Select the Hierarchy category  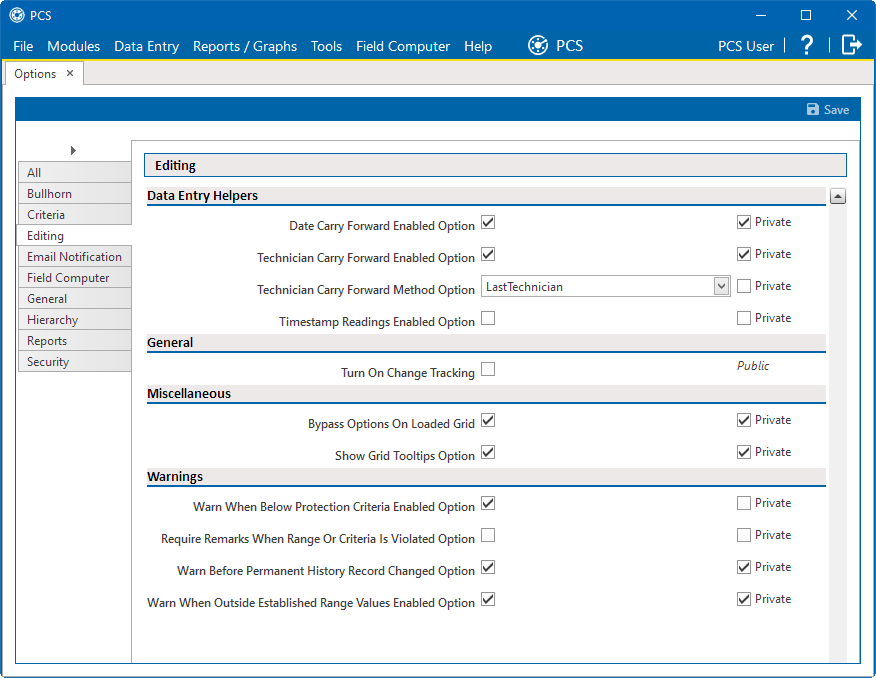pos(74,320)
